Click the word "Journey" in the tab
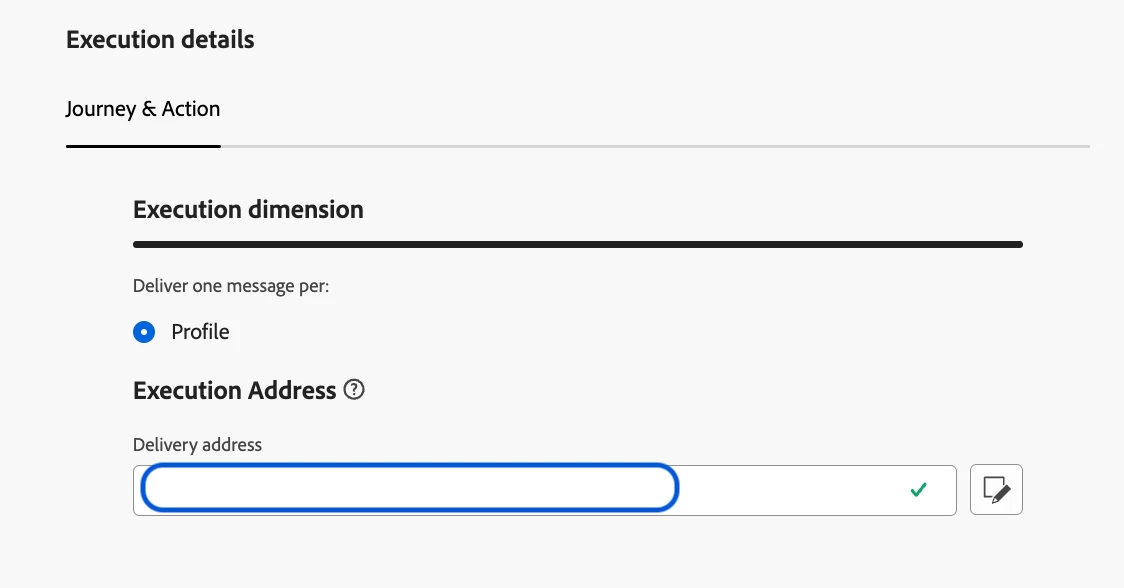Screen dimensions: 1124x588 click(100, 109)
